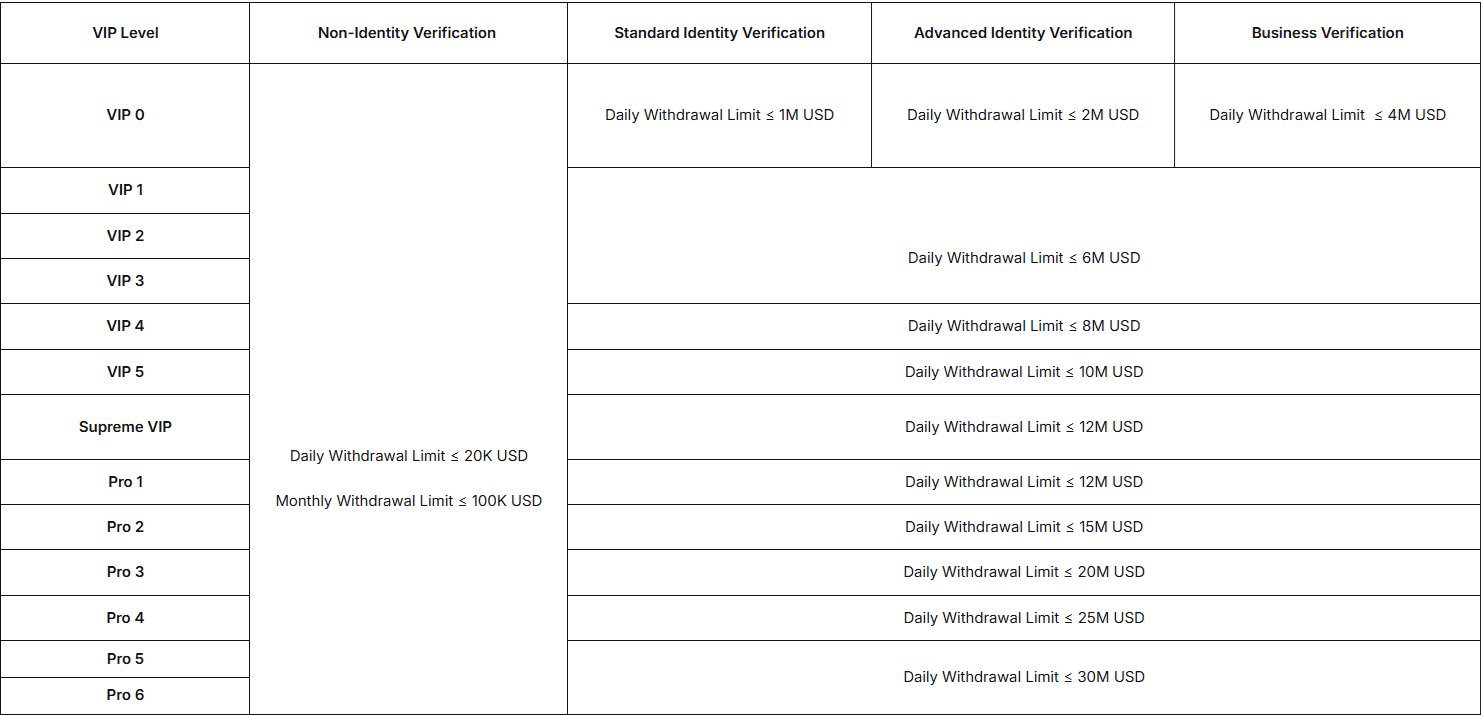1481x715 pixels.
Task: Select the ≤ 15M USD withdrawal limit text
Action: pos(1023,527)
